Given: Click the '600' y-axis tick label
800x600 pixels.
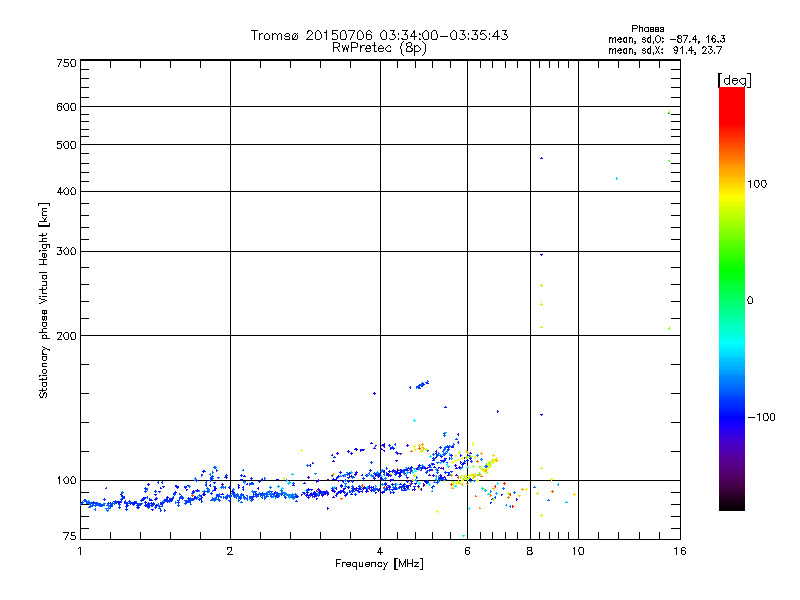Looking at the screenshot, I should click(x=66, y=107).
